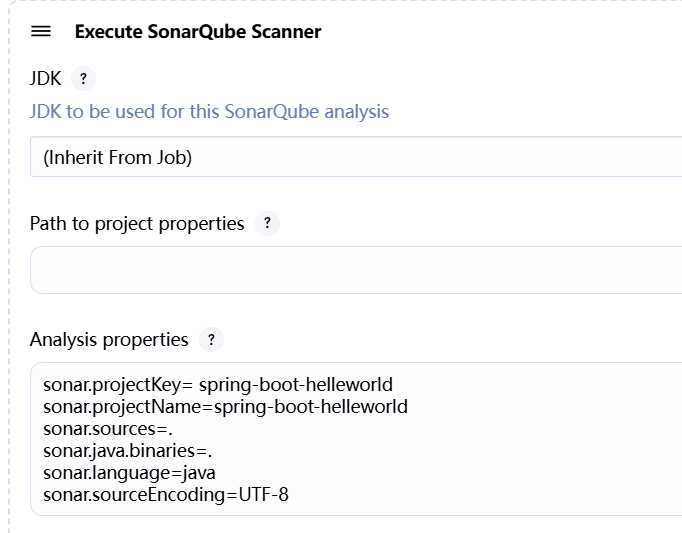Show help for Path to project properties
The height and width of the screenshot is (533, 682).
[x=267, y=224]
